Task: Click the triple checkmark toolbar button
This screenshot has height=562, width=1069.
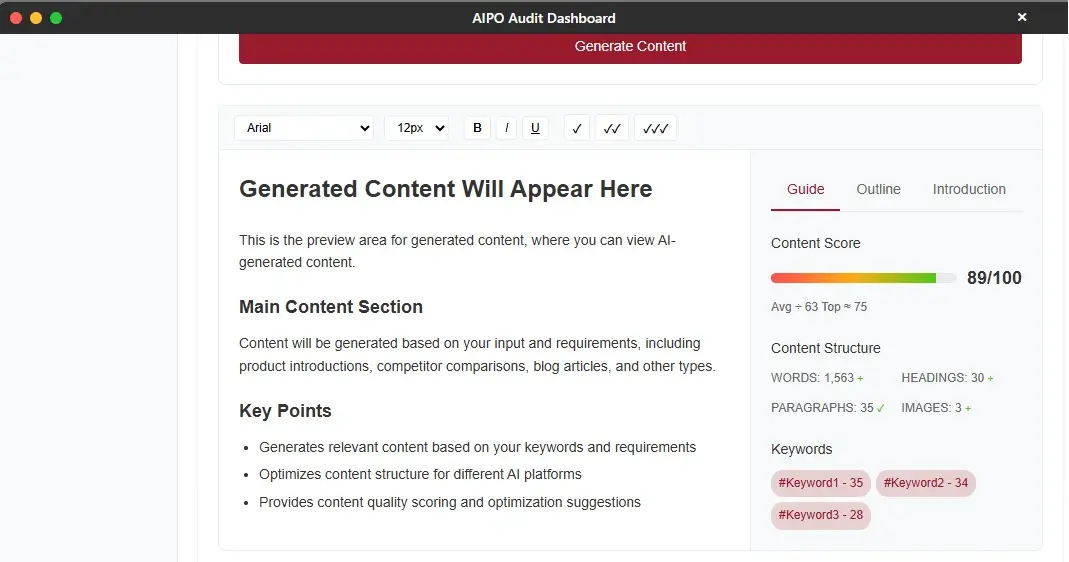Action: [655, 128]
